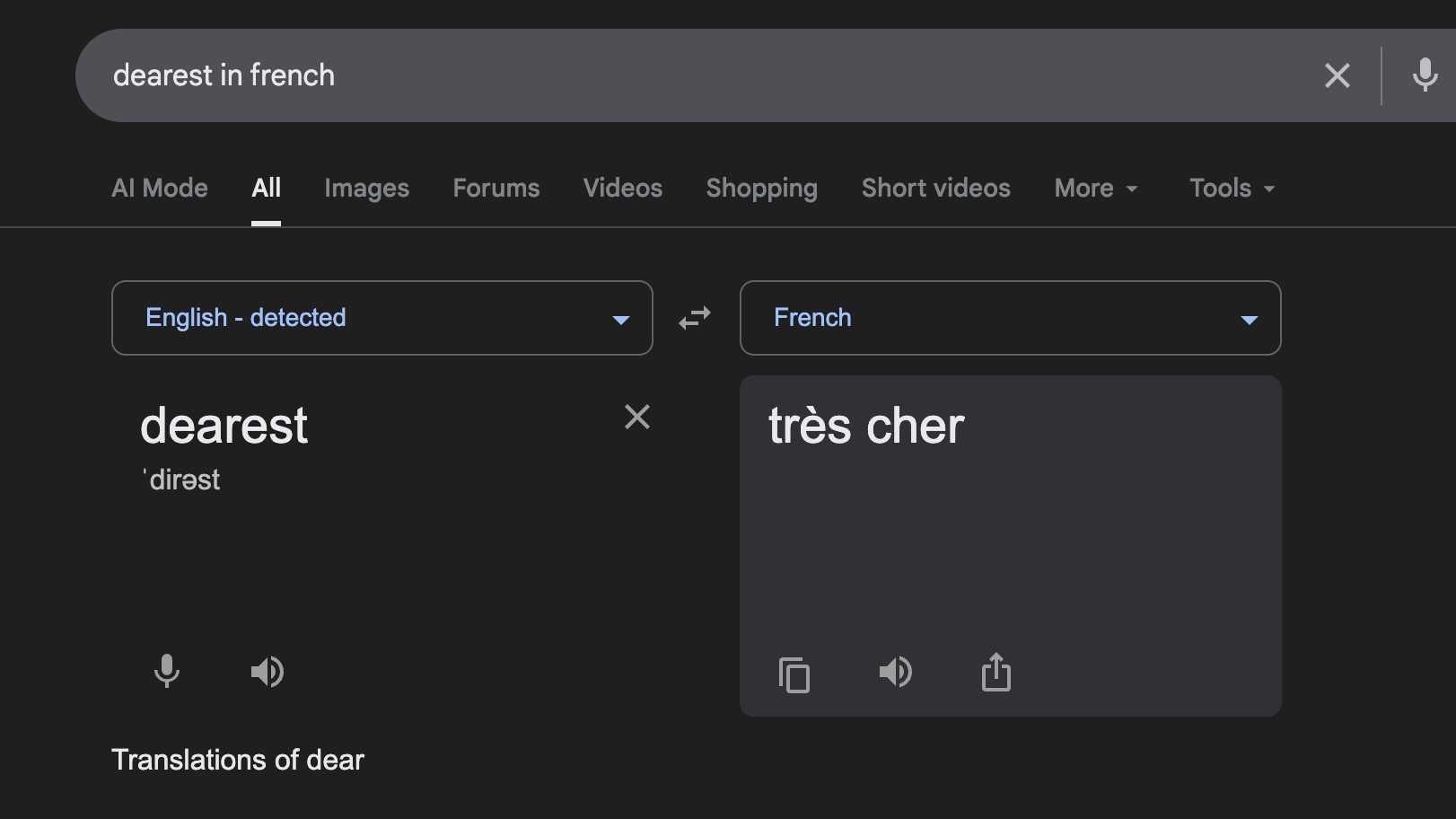Image resolution: width=1456 pixels, height=819 pixels.
Task: Listen to 'très cher' pronunciation
Action: [x=895, y=672]
